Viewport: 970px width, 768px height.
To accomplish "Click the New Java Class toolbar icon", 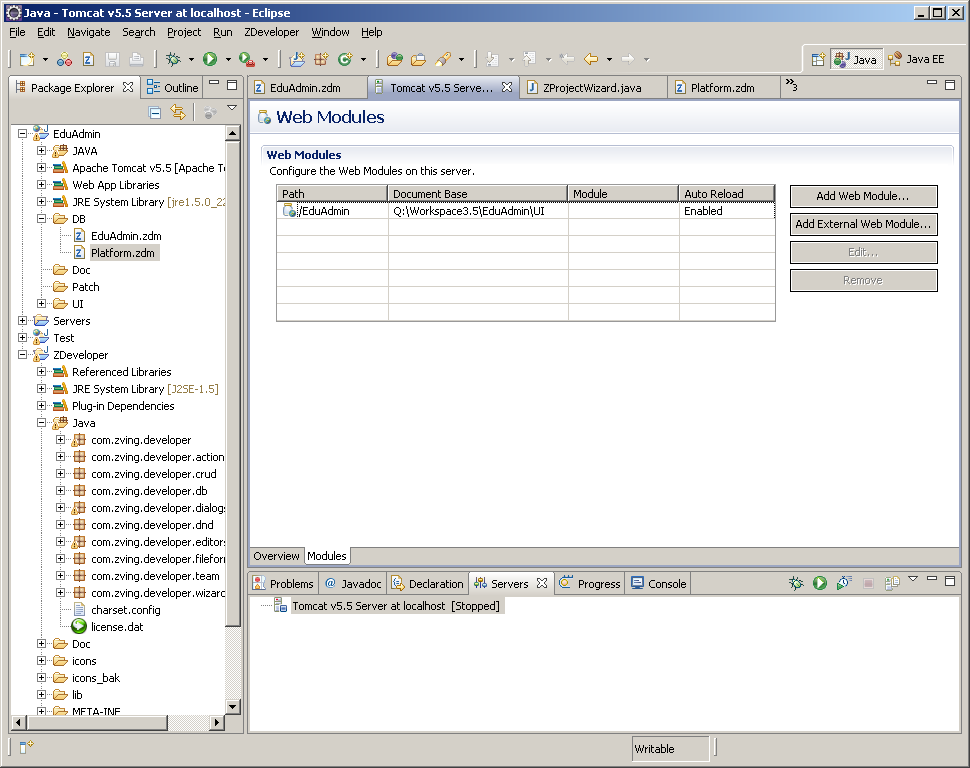I will [345, 59].
